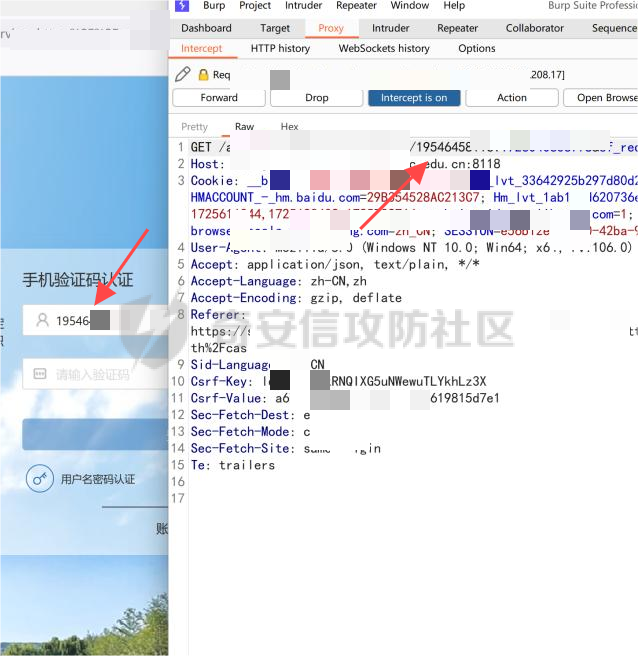638x656 pixels.
Task: Open the Repeater menu in the menu bar
Action: [x=356, y=5]
